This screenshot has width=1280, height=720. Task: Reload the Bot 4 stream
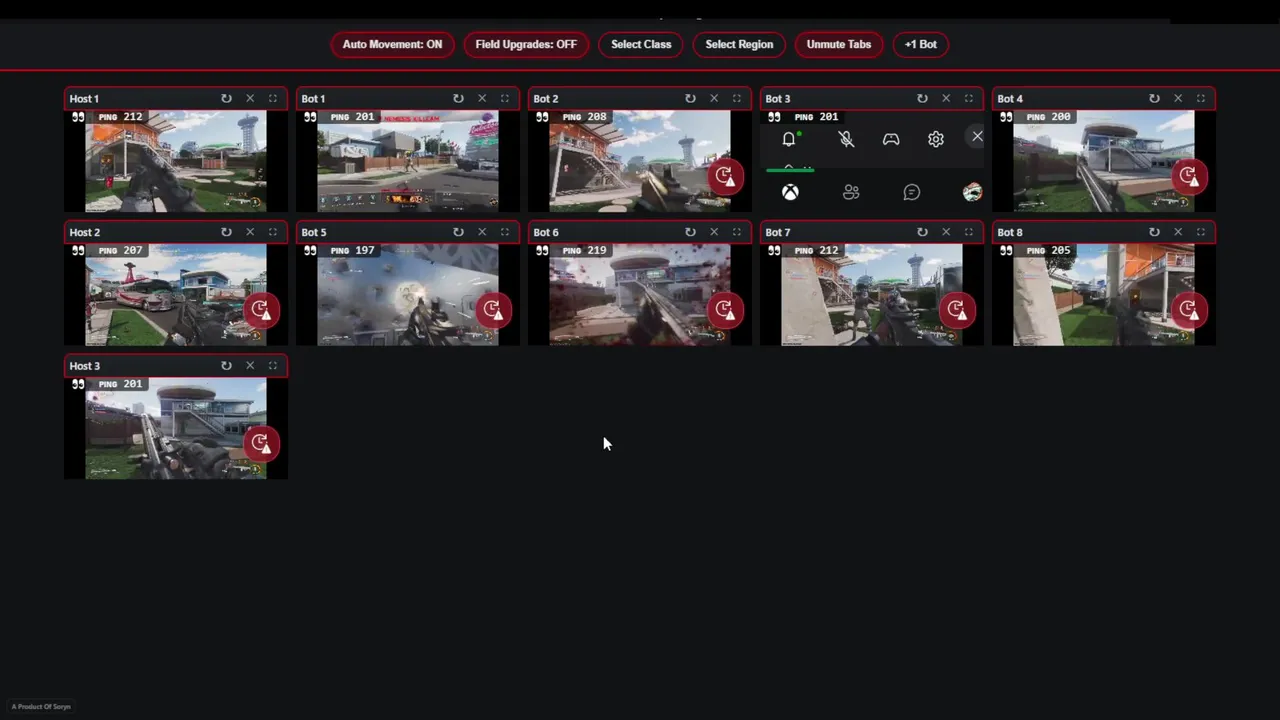coord(1154,98)
